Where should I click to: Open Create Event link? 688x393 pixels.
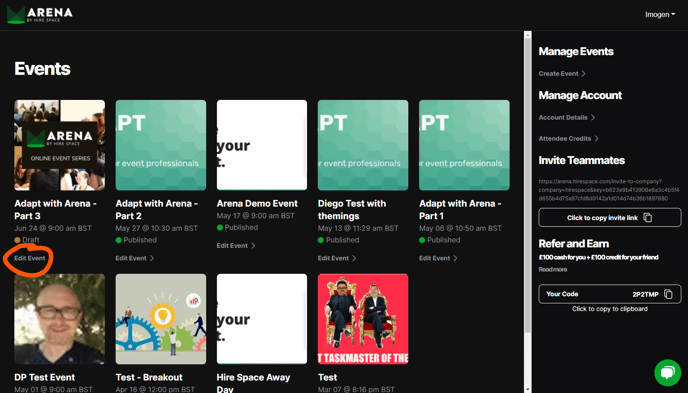[x=562, y=74]
